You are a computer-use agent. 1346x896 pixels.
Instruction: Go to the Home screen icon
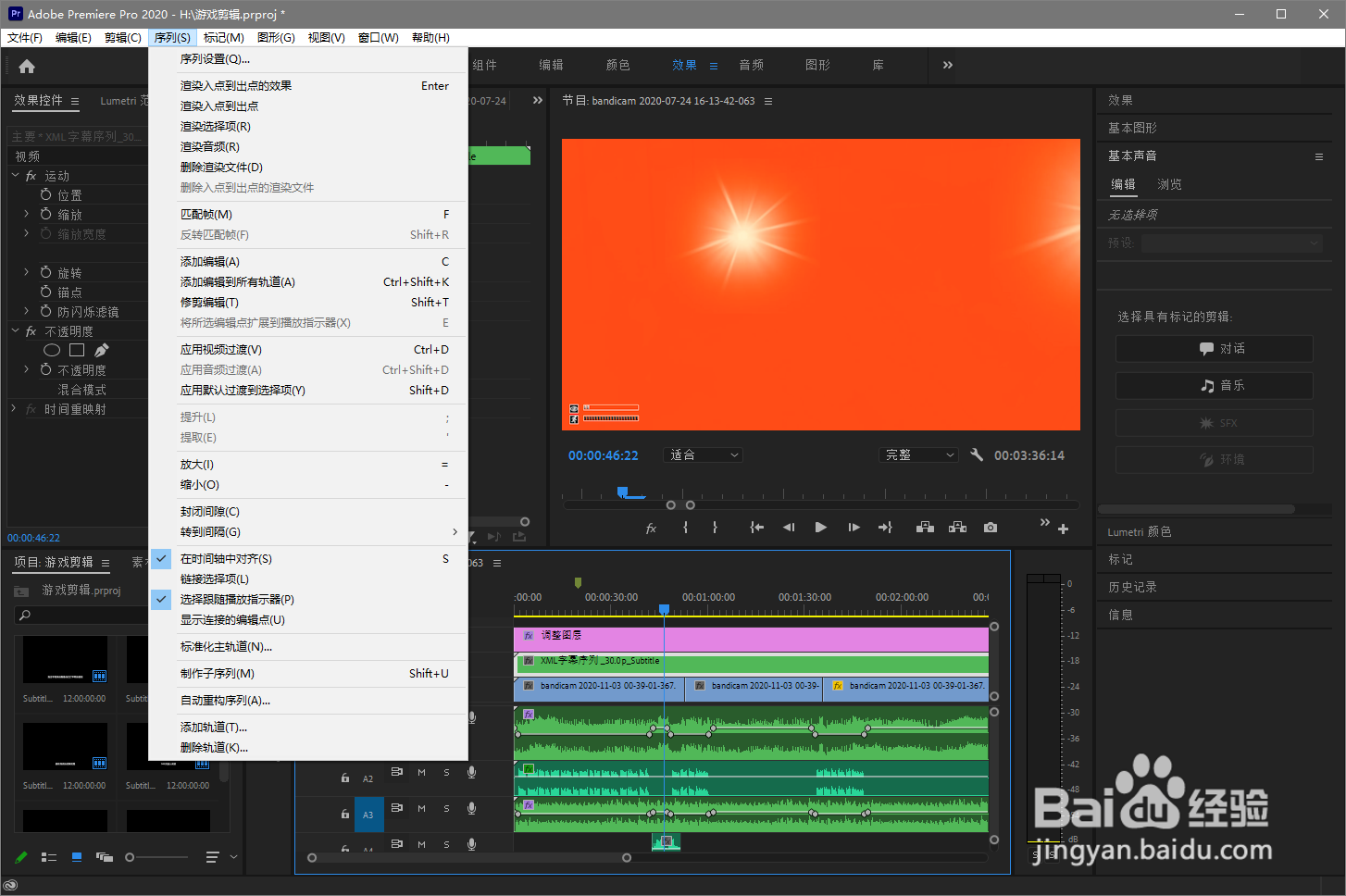(27, 67)
